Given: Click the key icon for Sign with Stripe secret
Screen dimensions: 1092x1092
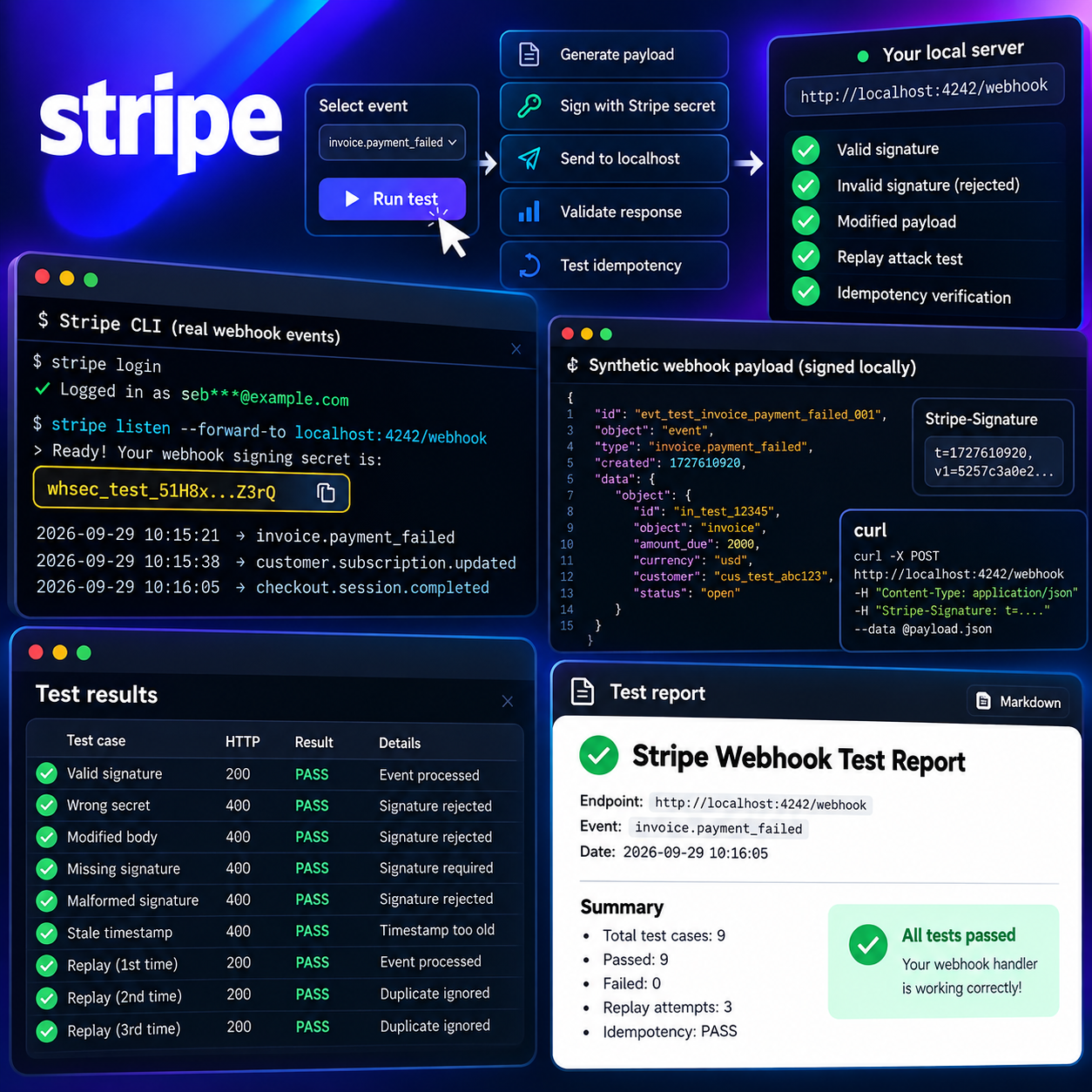Looking at the screenshot, I should click(529, 106).
